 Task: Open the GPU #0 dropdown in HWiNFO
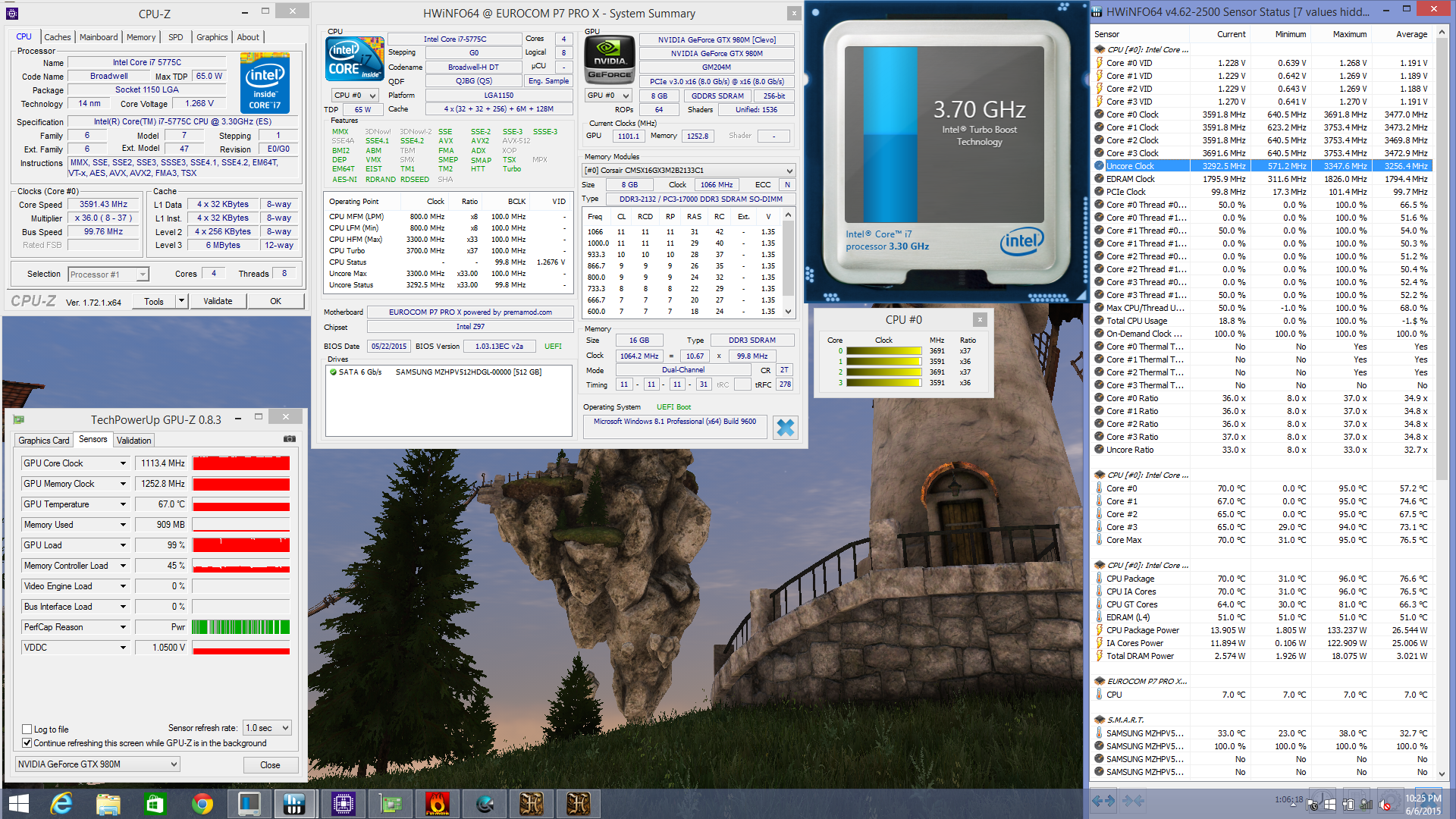click(x=608, y=96)
